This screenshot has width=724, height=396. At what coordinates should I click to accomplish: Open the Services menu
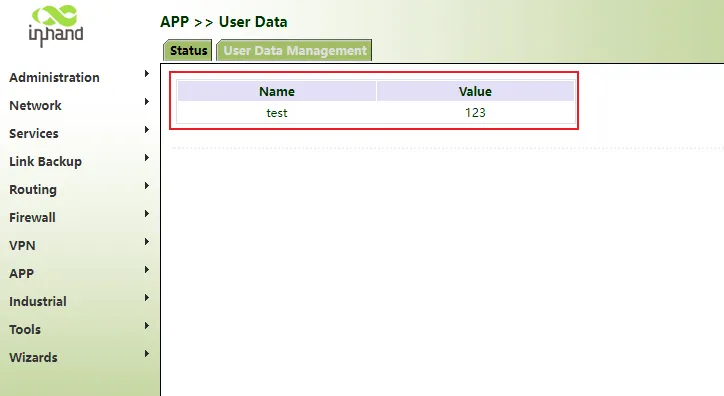(x=34, y=134)
